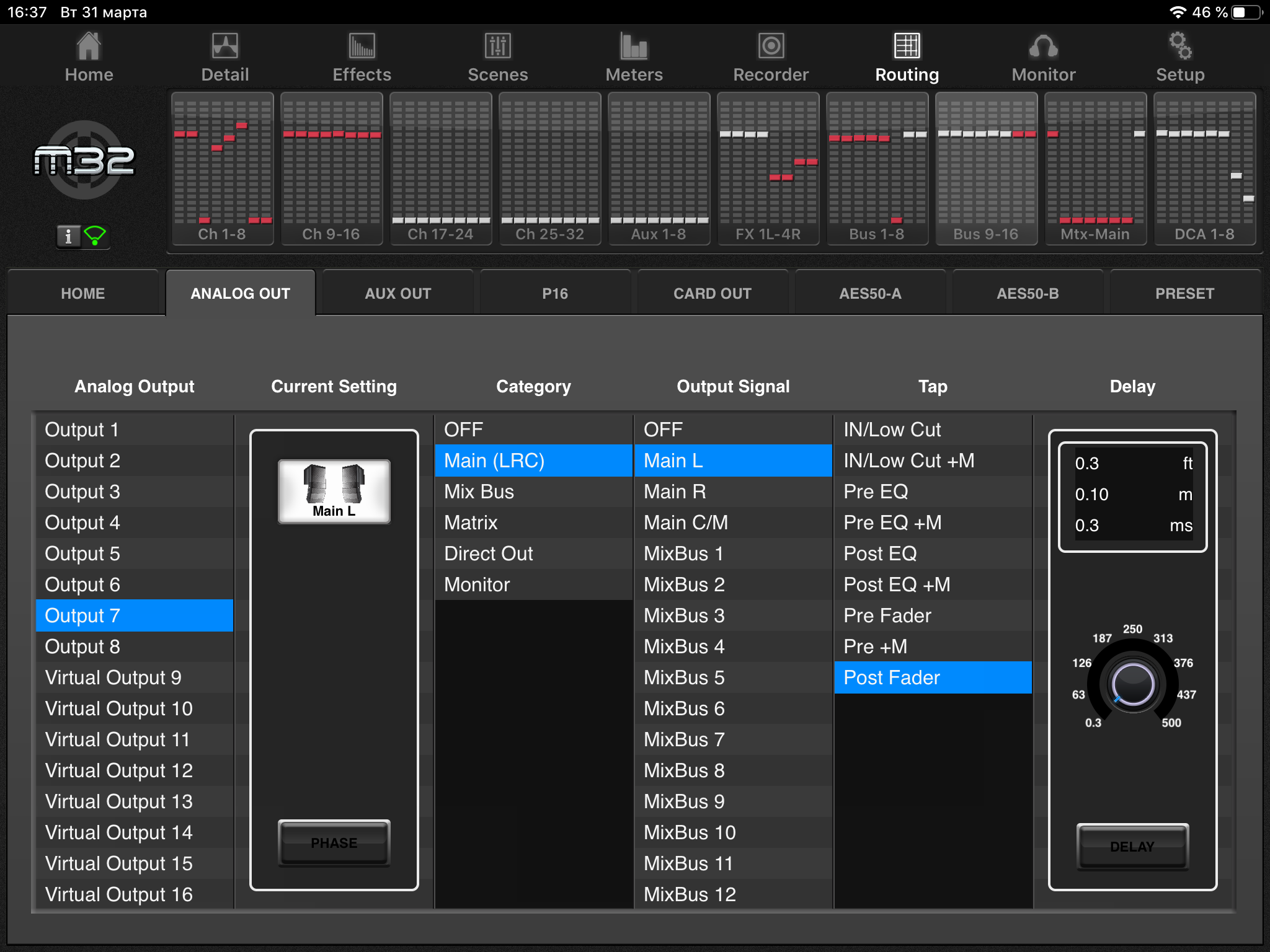Switch to the AUX OUT tab

[397, 293]
